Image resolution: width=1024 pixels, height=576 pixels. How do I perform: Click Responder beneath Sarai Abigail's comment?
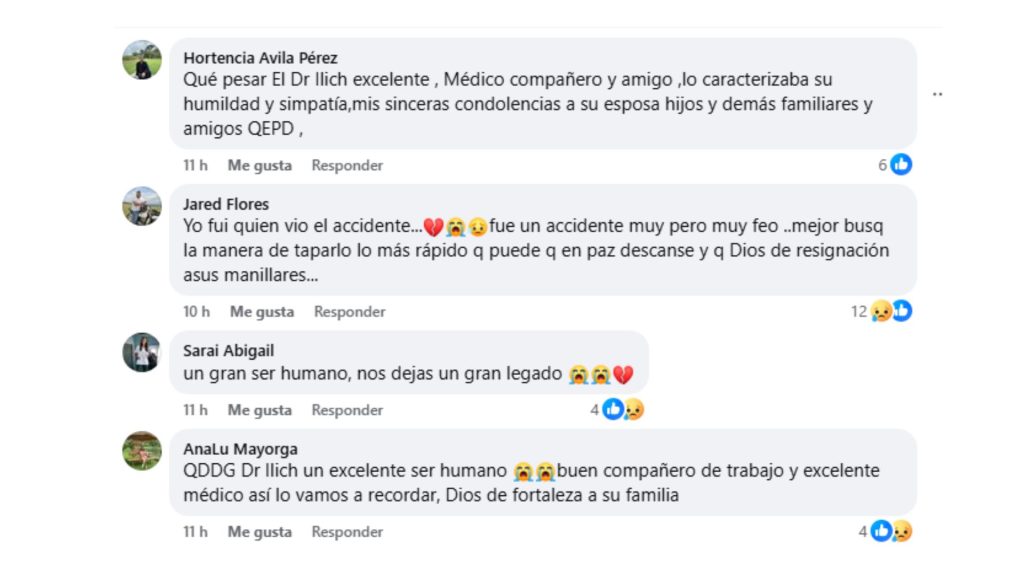tap(346, 410)
